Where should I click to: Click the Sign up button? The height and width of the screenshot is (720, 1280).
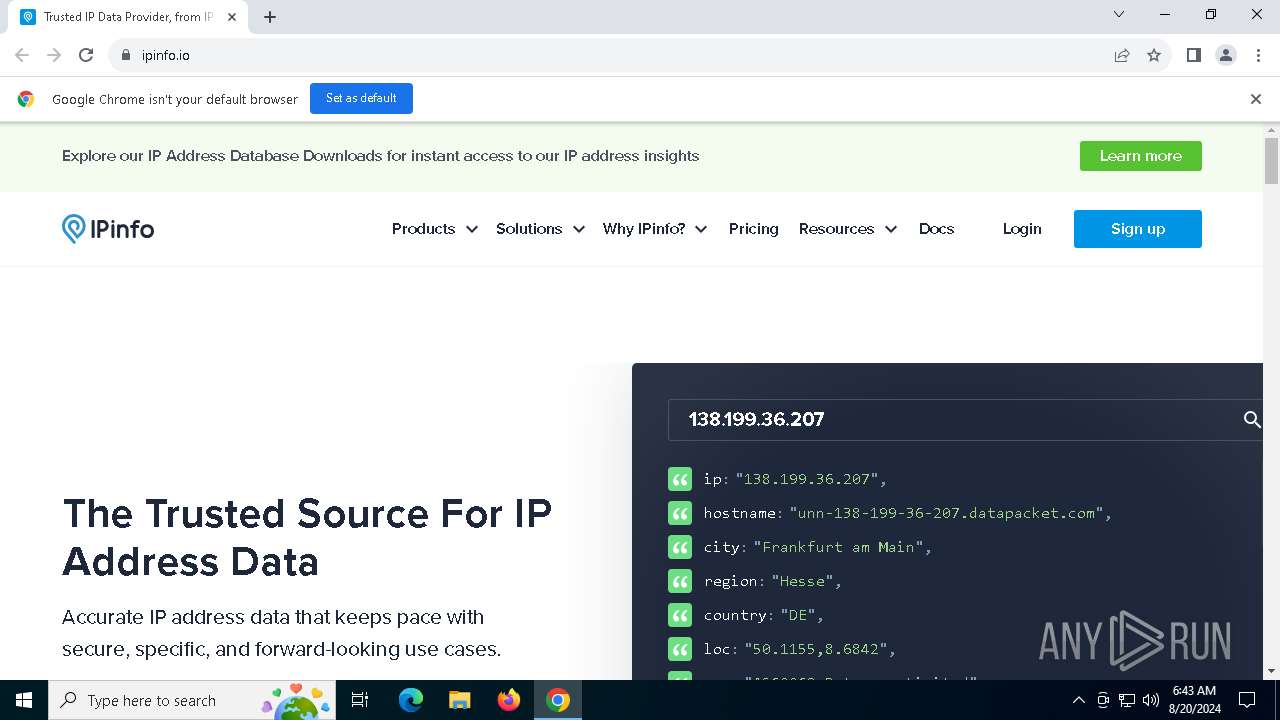[1138, 229]
